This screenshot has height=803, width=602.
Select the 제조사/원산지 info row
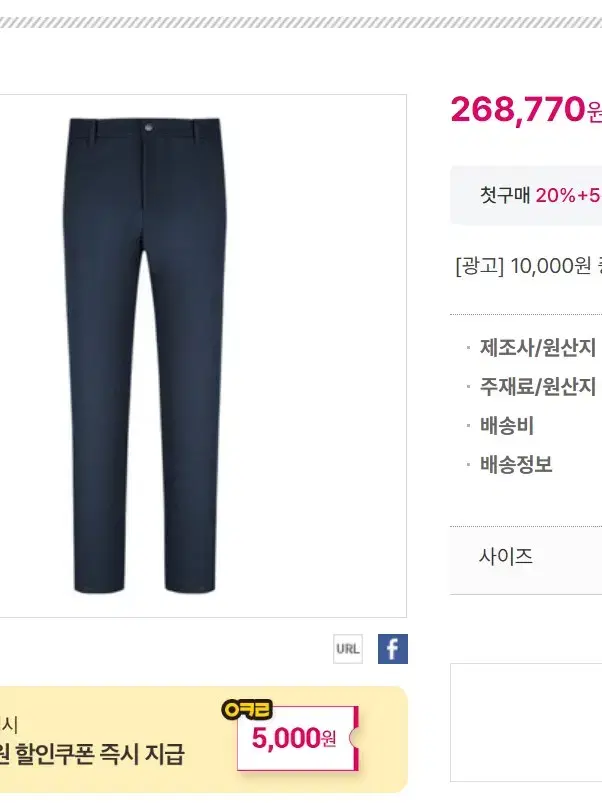[534, 348]
